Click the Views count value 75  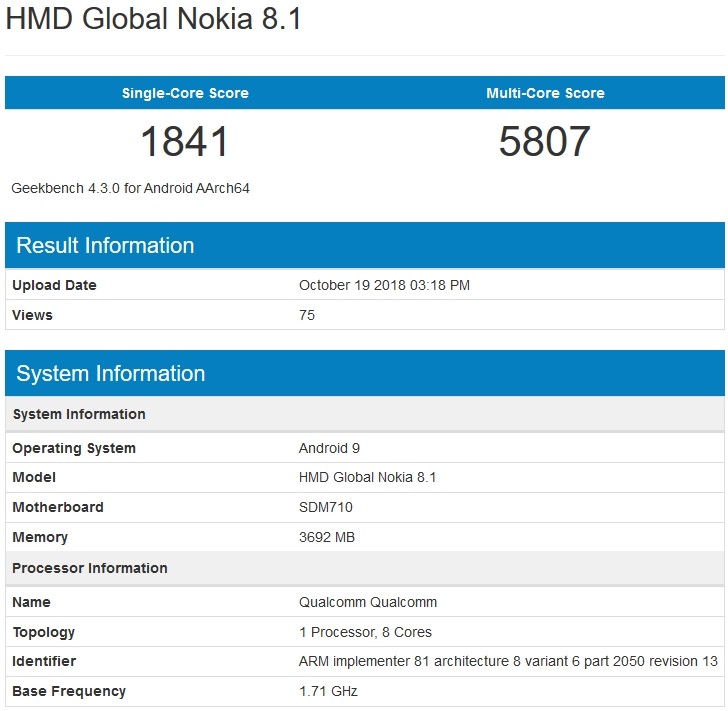pos(307,315)
